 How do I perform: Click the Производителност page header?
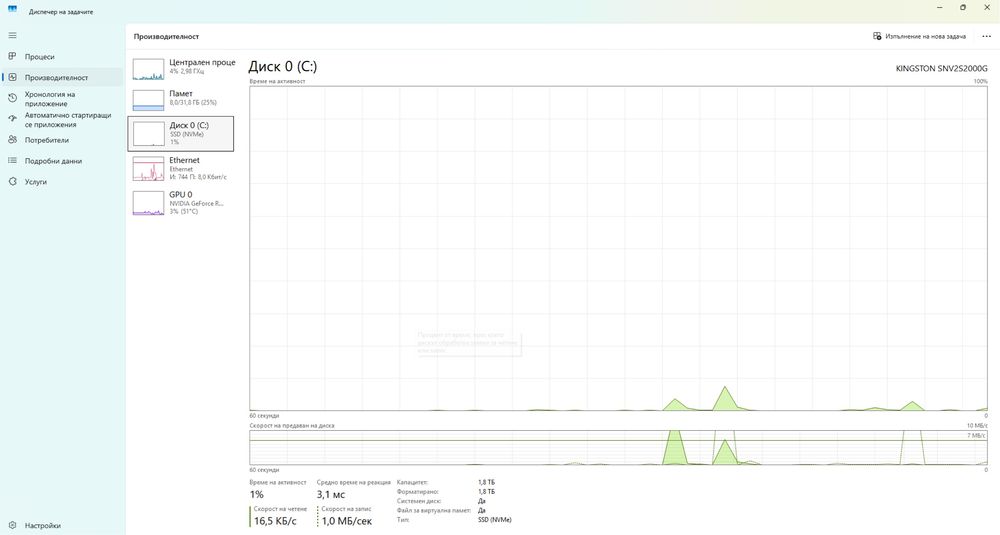click(166, 36)
